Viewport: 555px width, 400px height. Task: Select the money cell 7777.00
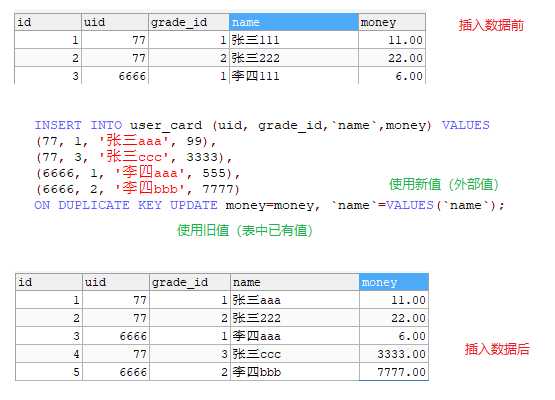click(394, 372)
